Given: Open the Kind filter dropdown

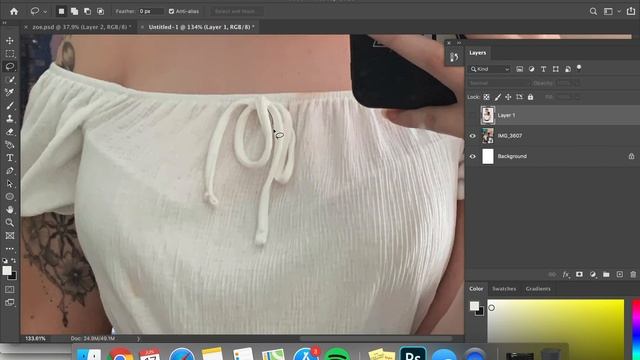Looking at the screenshot, I should [x=490, y=69].
